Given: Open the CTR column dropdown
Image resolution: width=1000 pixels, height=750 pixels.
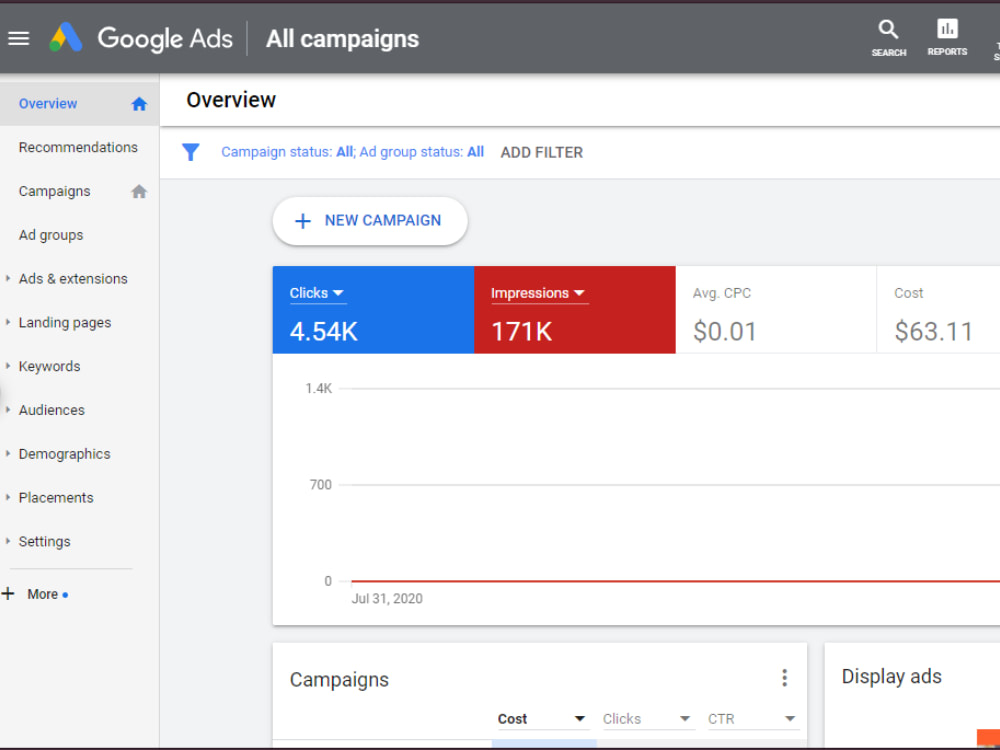Looking at the screenshot, I should (752, 719).
